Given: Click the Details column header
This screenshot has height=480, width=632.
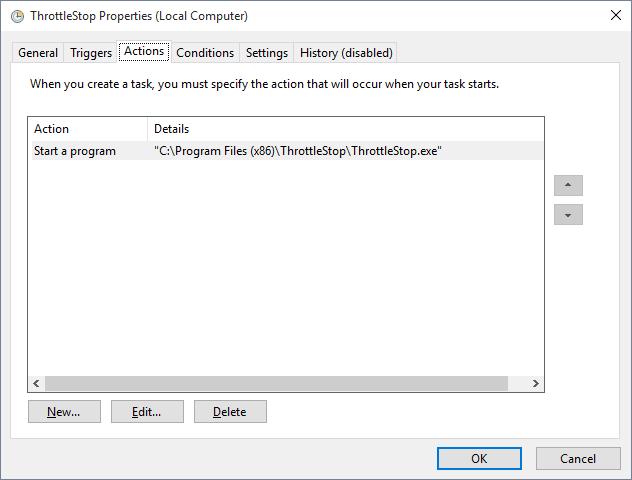Looking at the screenshot, I should (x=346, y=129).
